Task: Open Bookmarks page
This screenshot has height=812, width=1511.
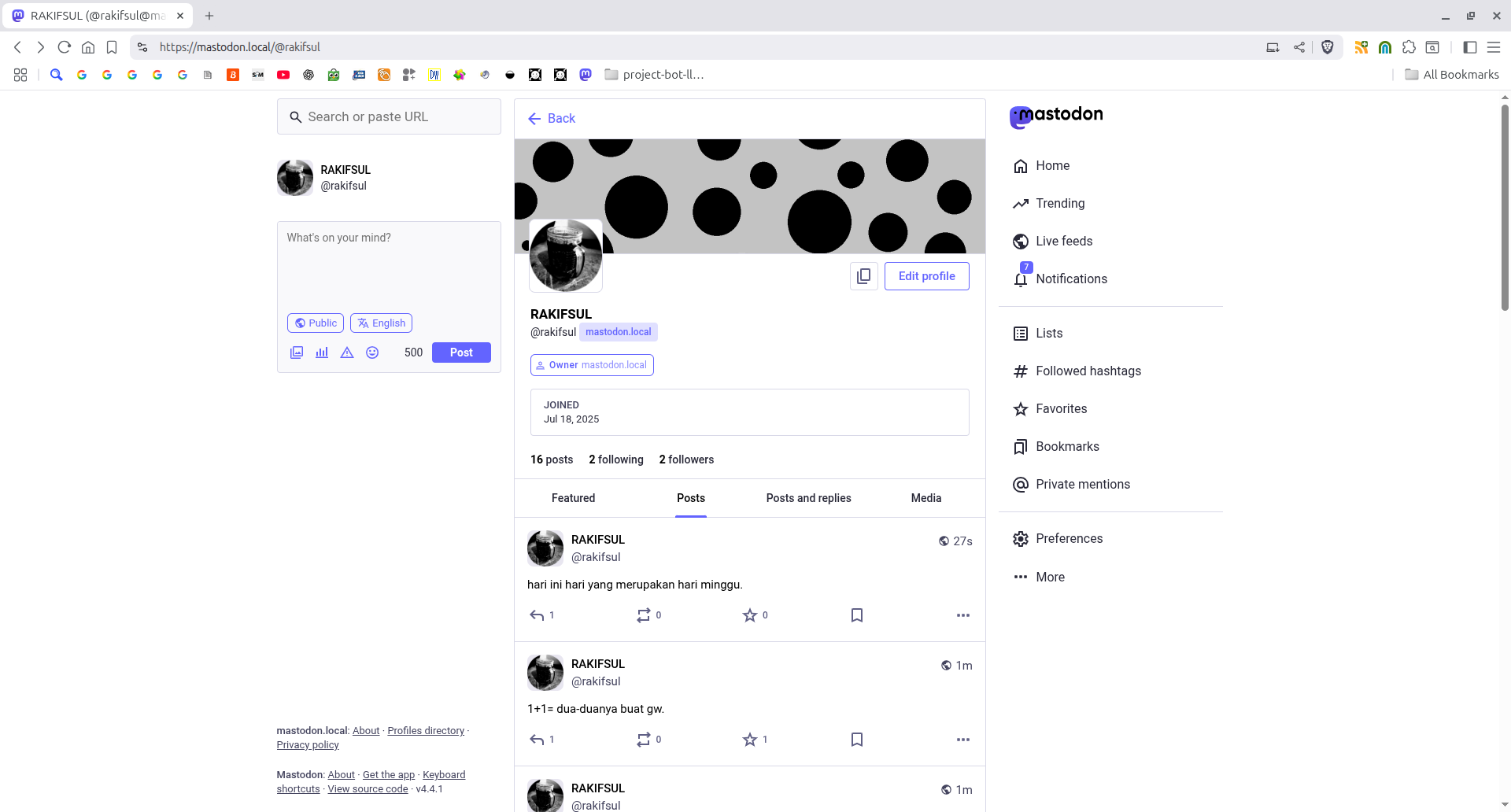Action: [x=1056, y=446]
